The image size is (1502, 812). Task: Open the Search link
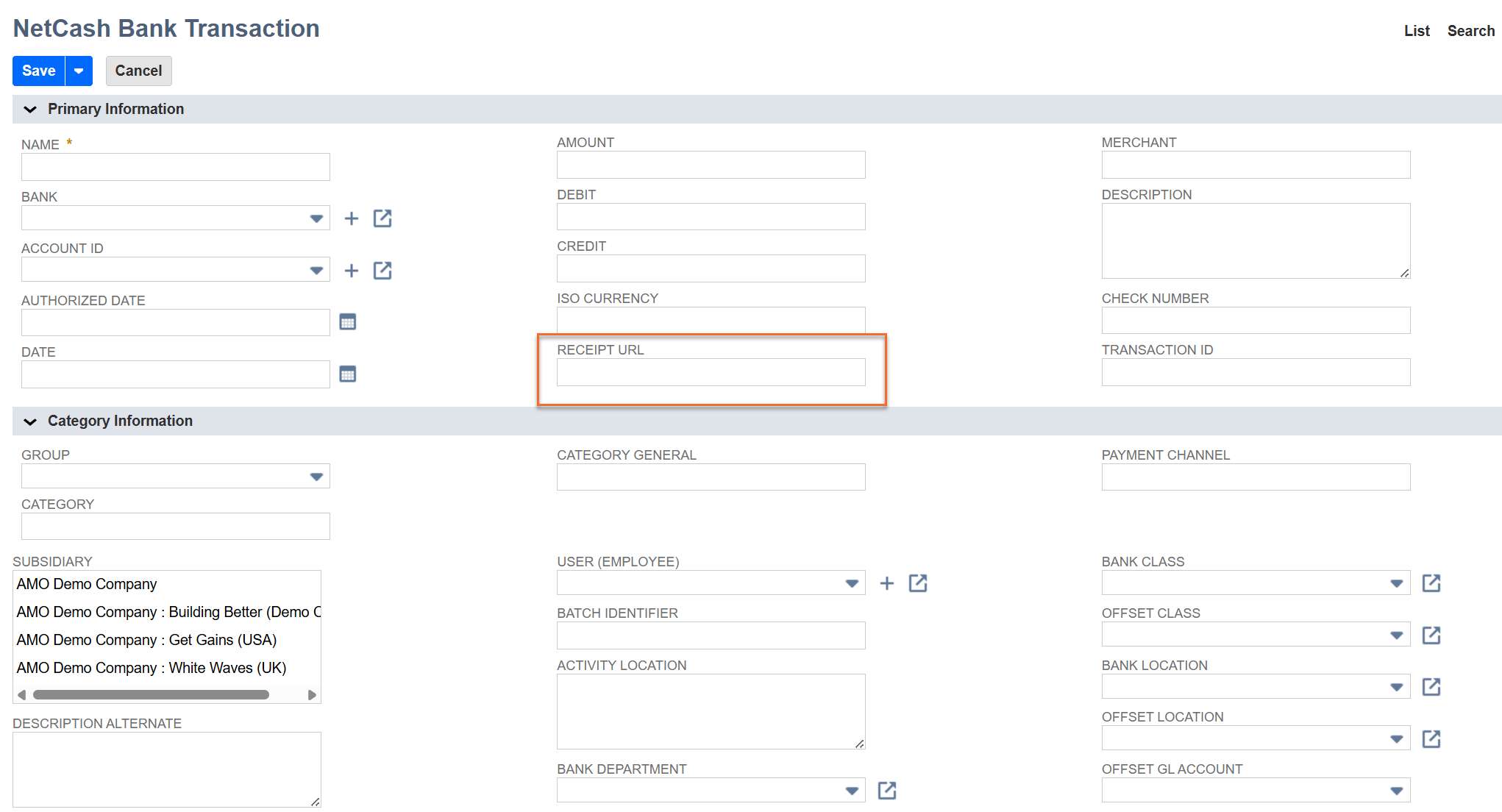[x=1470, y=31]
